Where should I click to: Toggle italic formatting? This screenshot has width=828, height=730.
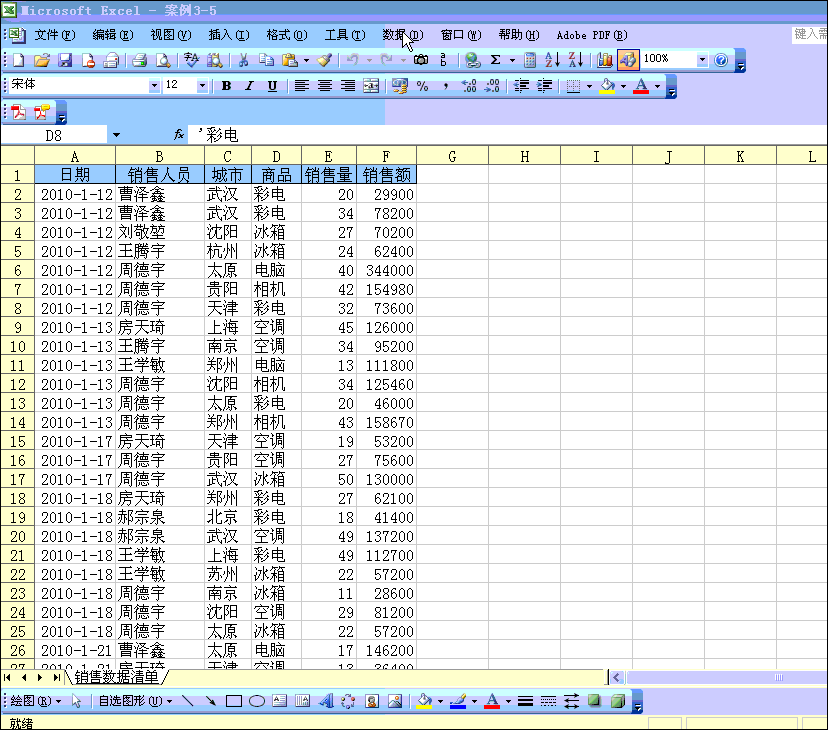tap(248, 86)
